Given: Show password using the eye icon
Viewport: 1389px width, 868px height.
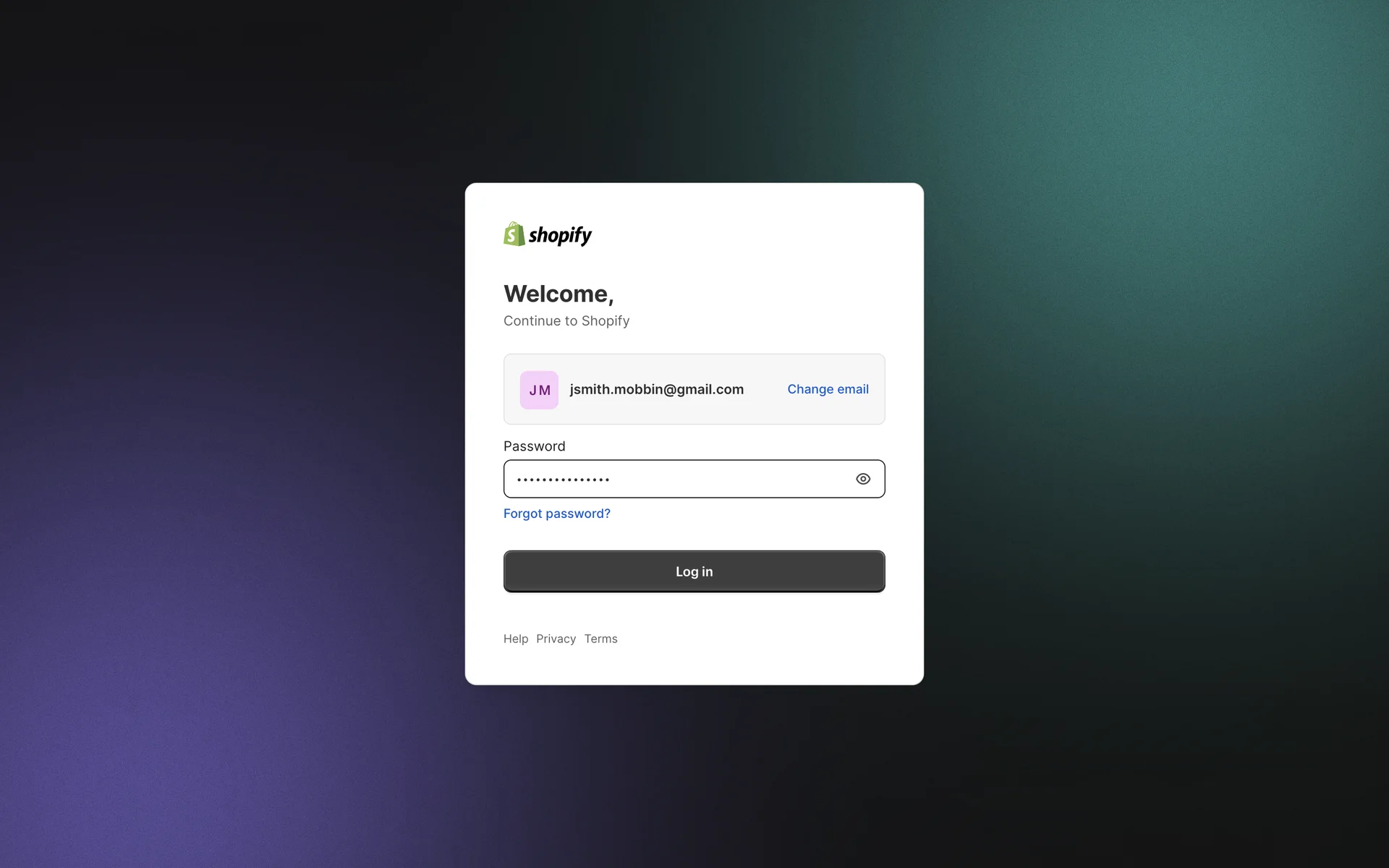Looking at the screenshot, I should pyautogui.click(x=863, y=479).
